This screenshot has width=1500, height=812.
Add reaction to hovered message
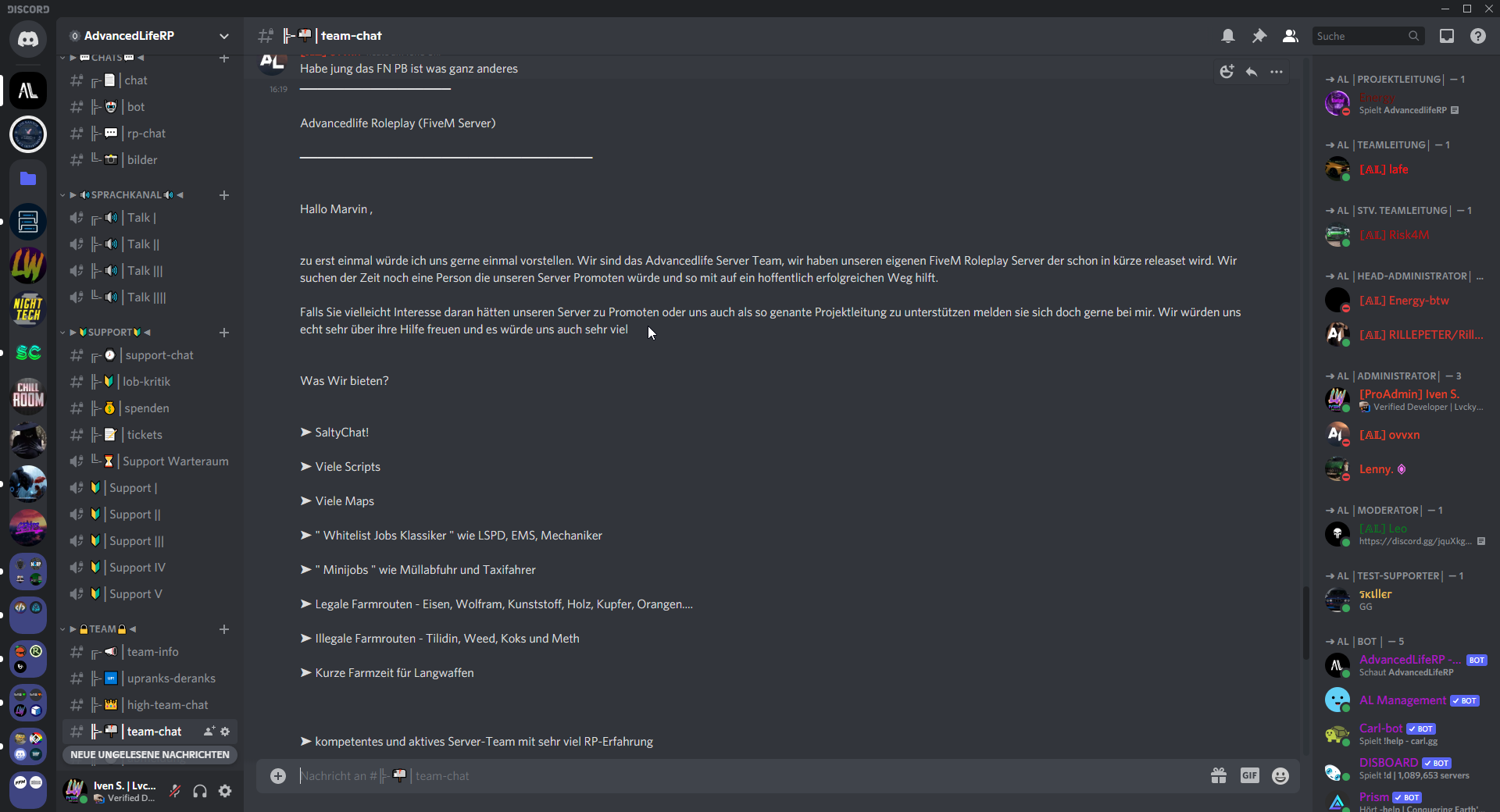(1227, 72)
